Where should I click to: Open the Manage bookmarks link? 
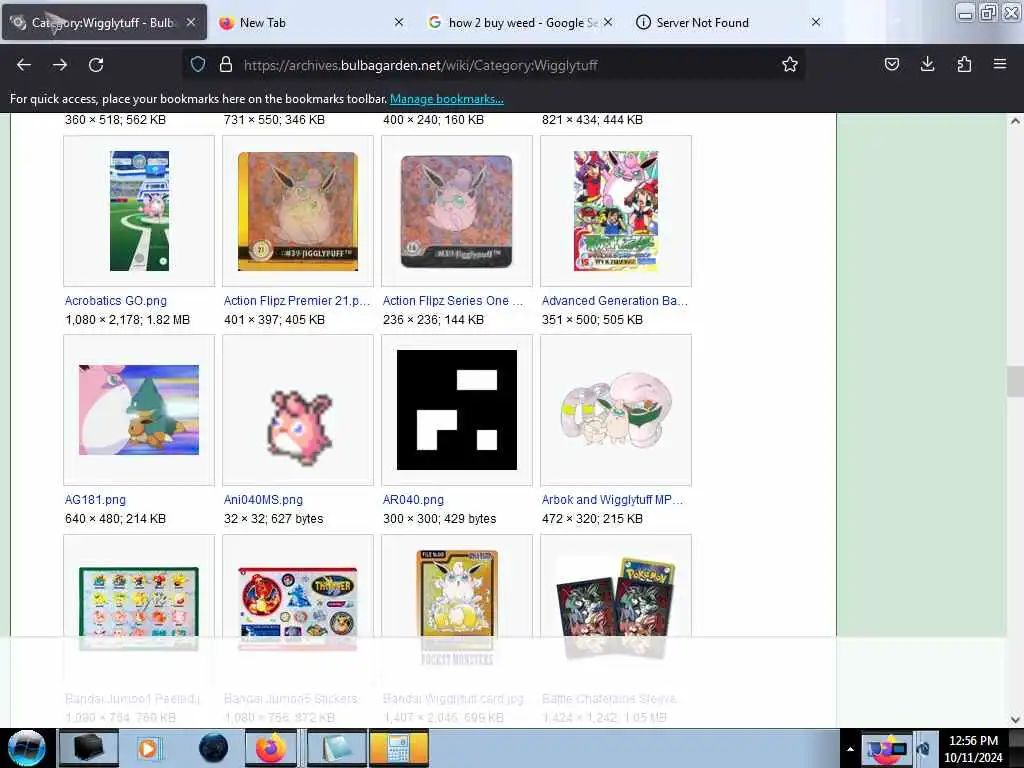click(x=447, y=99)
